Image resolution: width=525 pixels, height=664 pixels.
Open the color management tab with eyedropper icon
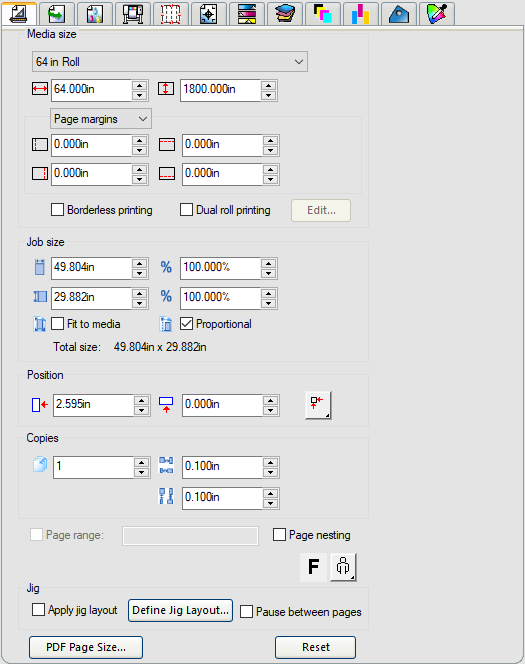pyautogui.click(x=437, y=14)
